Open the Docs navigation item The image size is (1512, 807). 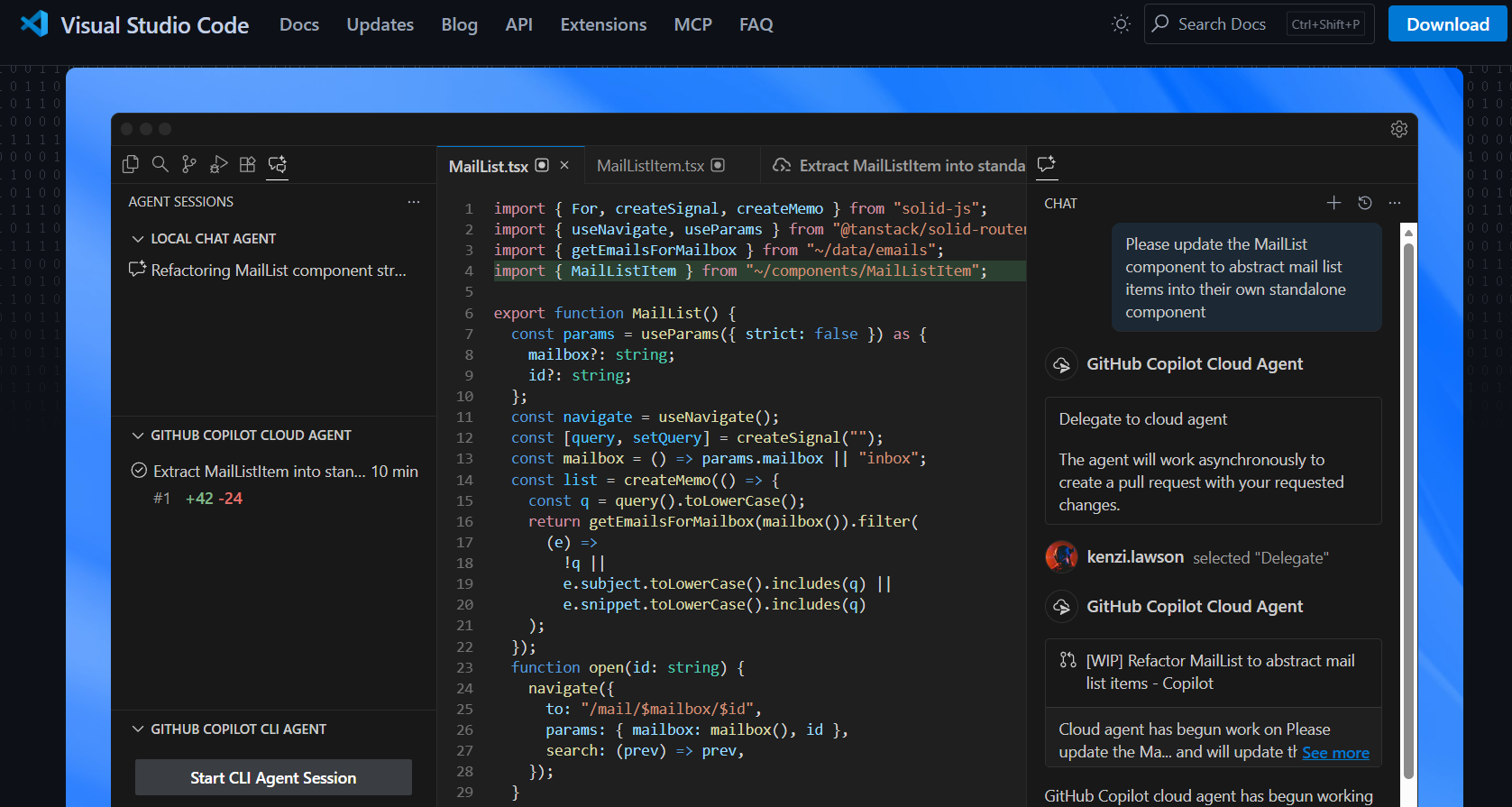tap(299, 24)
